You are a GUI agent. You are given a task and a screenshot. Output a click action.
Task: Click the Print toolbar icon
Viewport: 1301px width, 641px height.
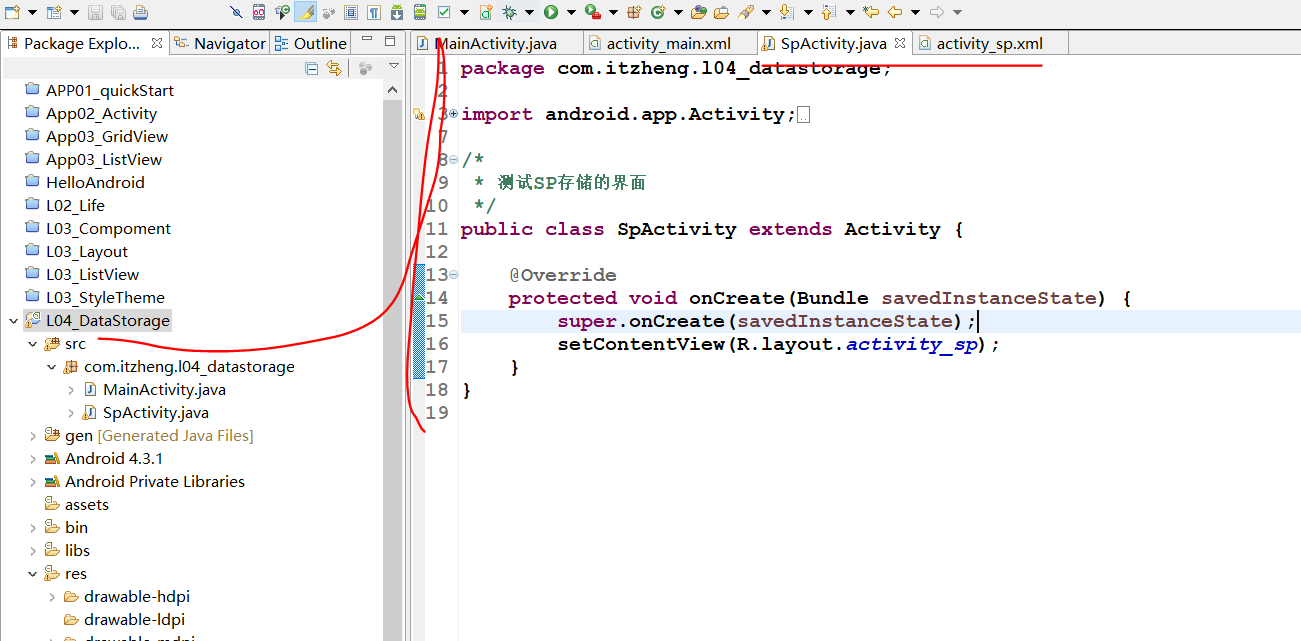pos(141,12)
